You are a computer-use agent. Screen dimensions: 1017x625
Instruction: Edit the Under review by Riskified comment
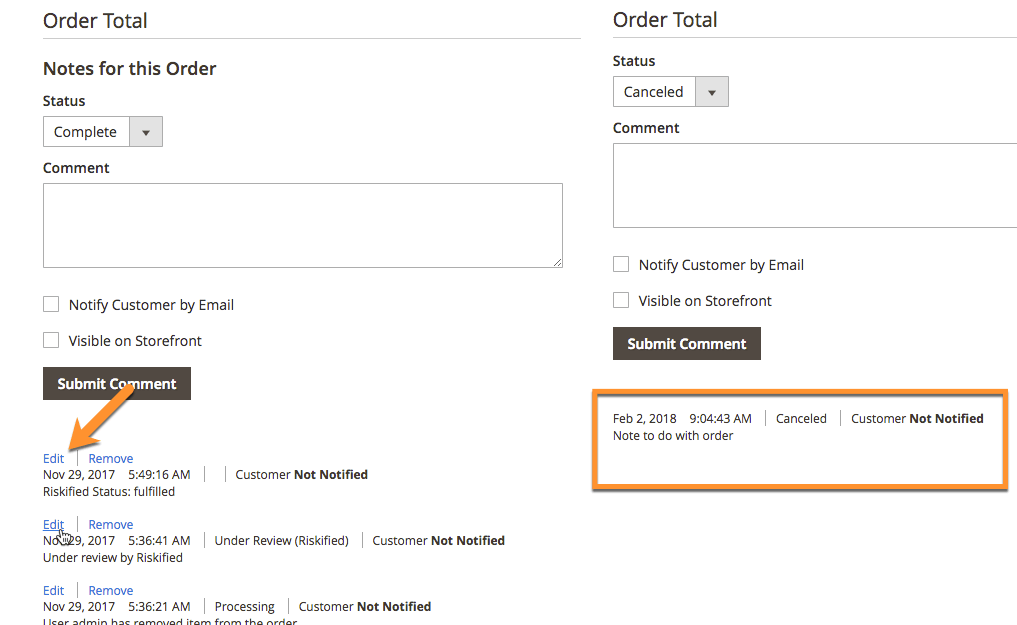53,525
